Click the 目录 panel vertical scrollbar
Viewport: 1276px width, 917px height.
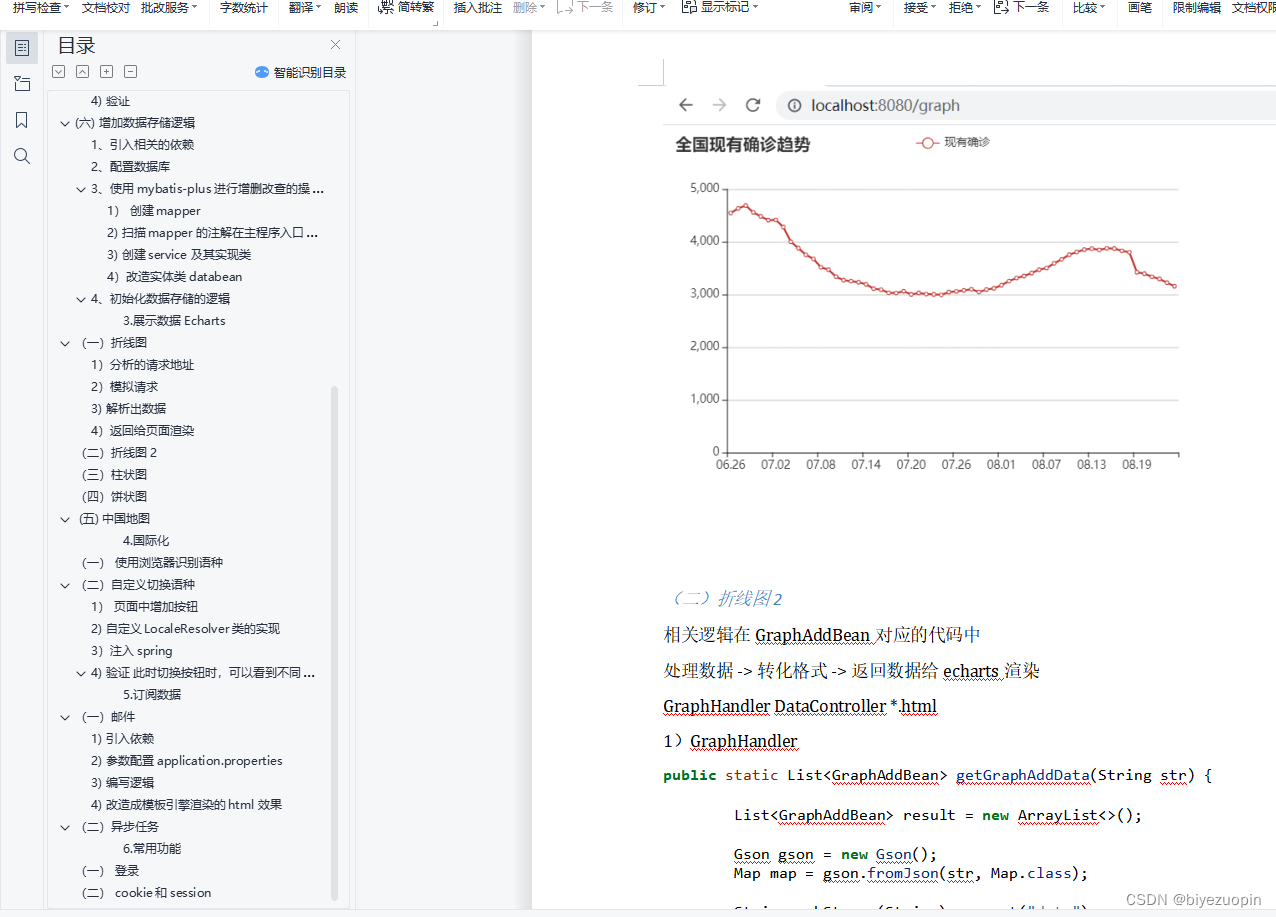pyautogui.click(x=335, y=642)
